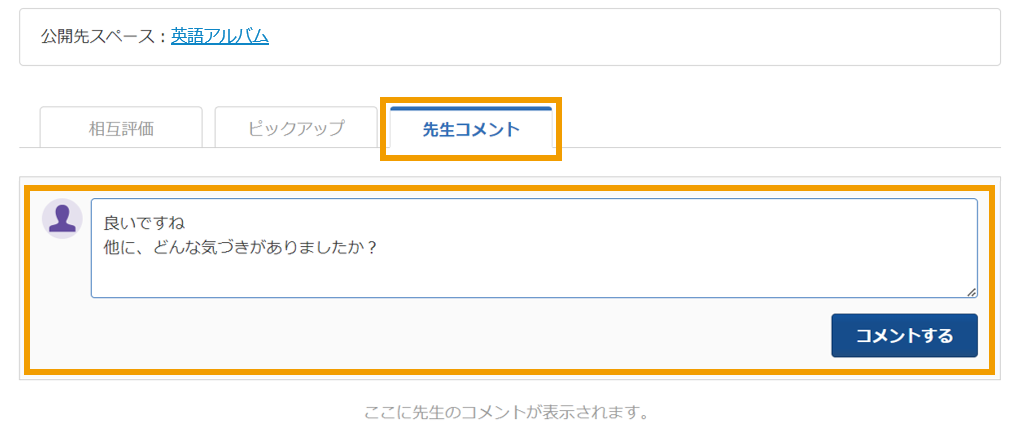Click the gray area below the user avatar
This screenshot has height=430, width=1012.
[x=62, y=303]
